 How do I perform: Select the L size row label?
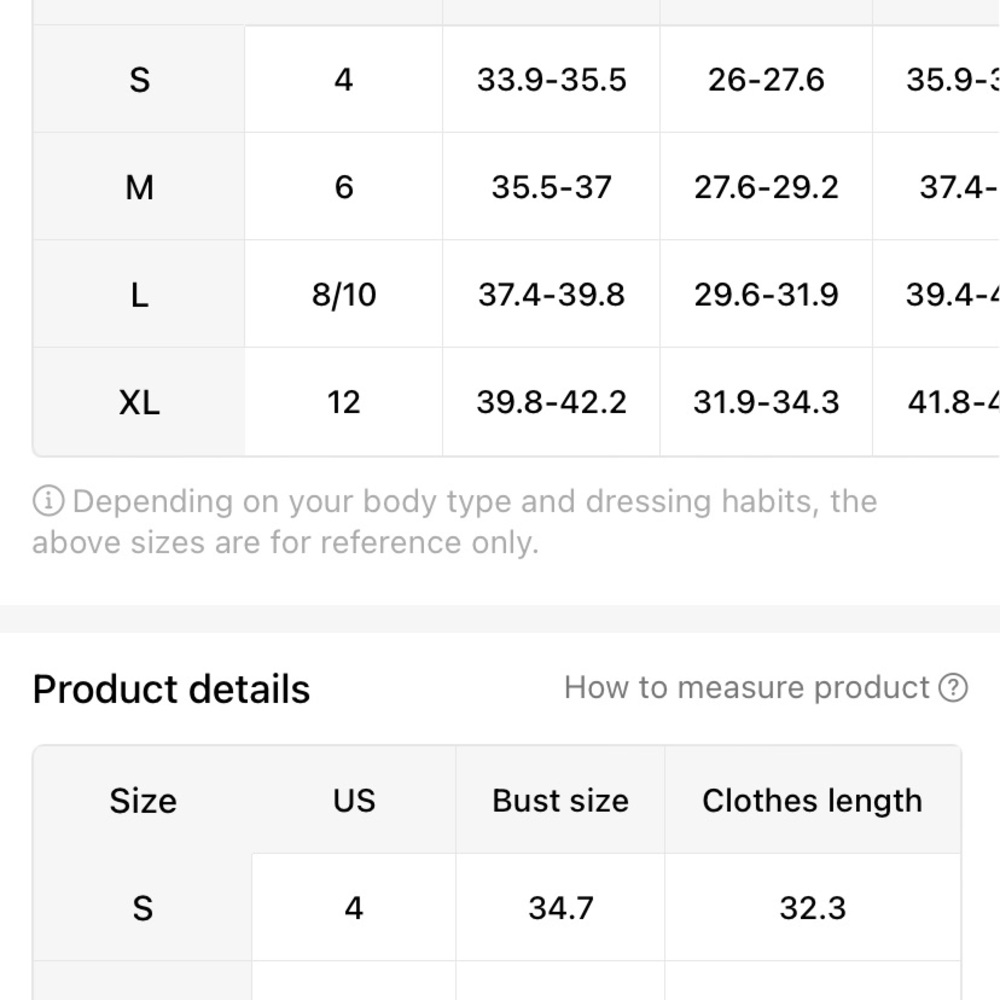pyautogui.click(x=139, y=295)
